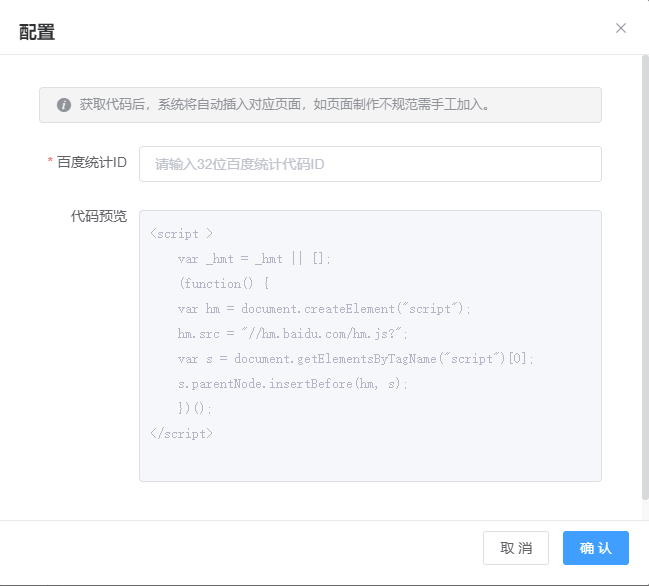Viewport: 649px width, 586px height.
Task: Click the 代码预览 label
Action: tap(99, 216)
